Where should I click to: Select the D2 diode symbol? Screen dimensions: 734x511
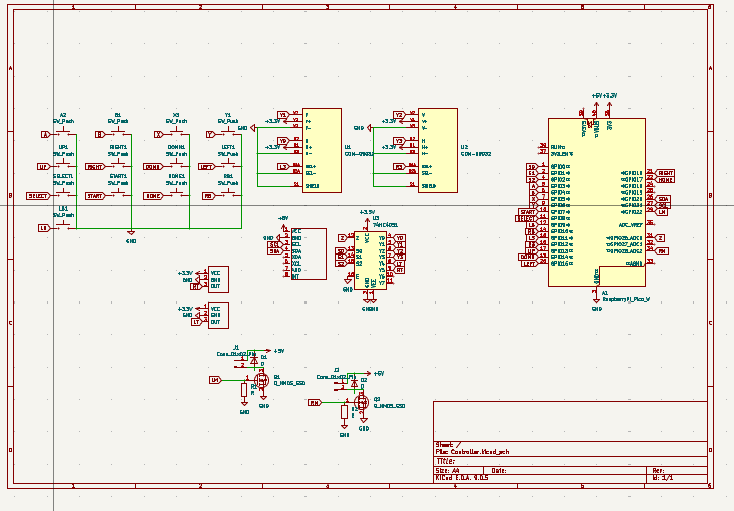tap(354, 384)
